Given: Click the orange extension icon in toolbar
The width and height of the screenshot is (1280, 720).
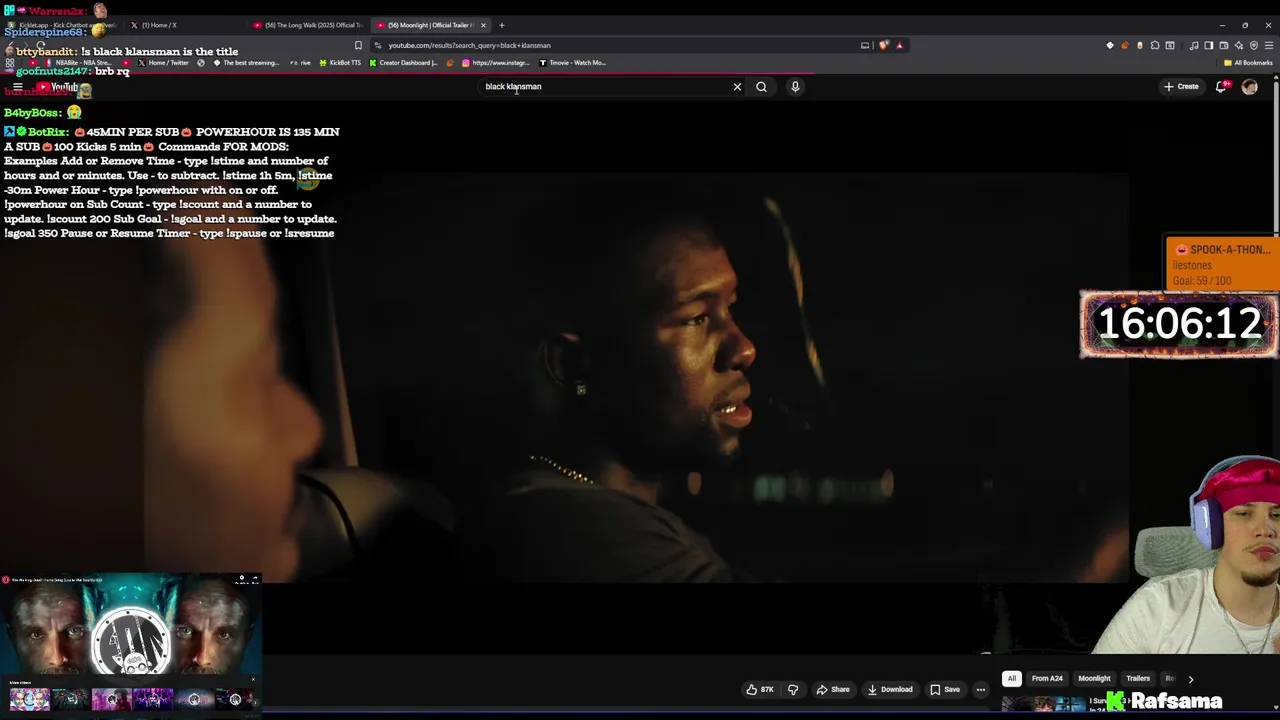Looking at the screenshot, I should [x=1125, y=45].
